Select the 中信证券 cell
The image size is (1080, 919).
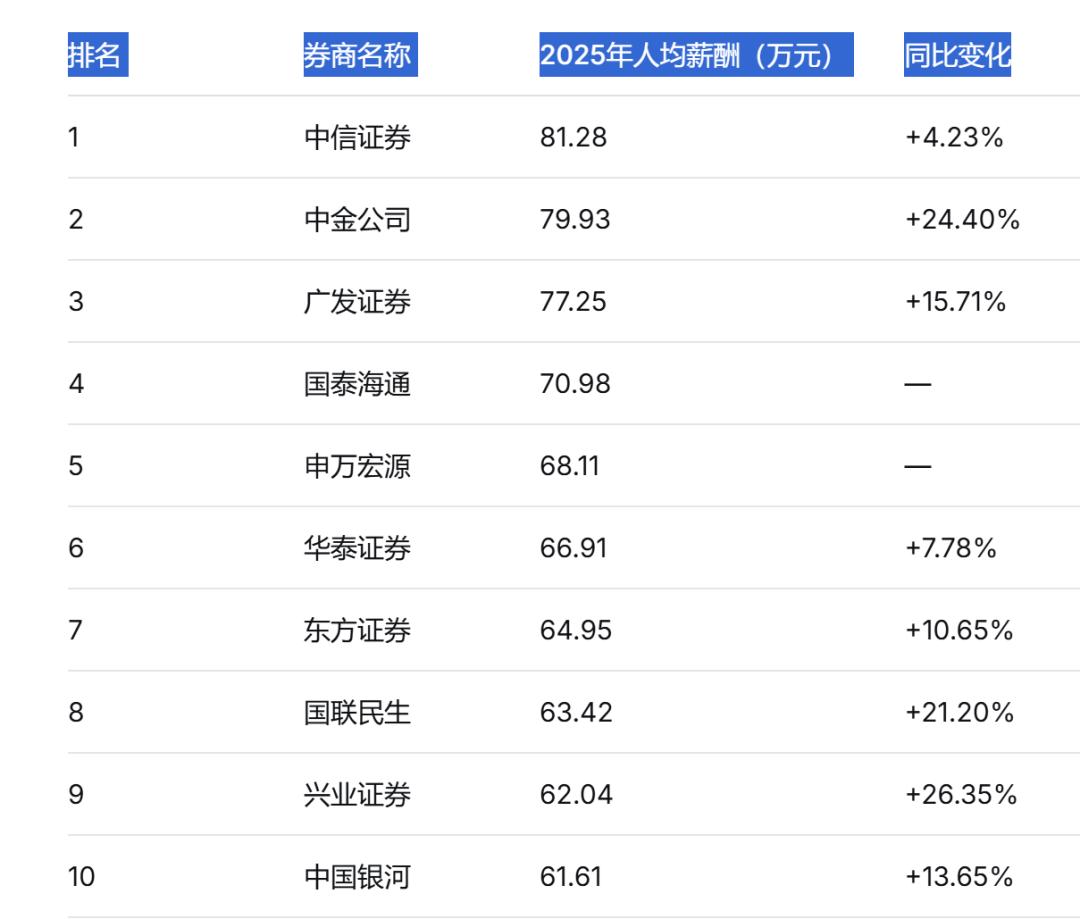357,137
